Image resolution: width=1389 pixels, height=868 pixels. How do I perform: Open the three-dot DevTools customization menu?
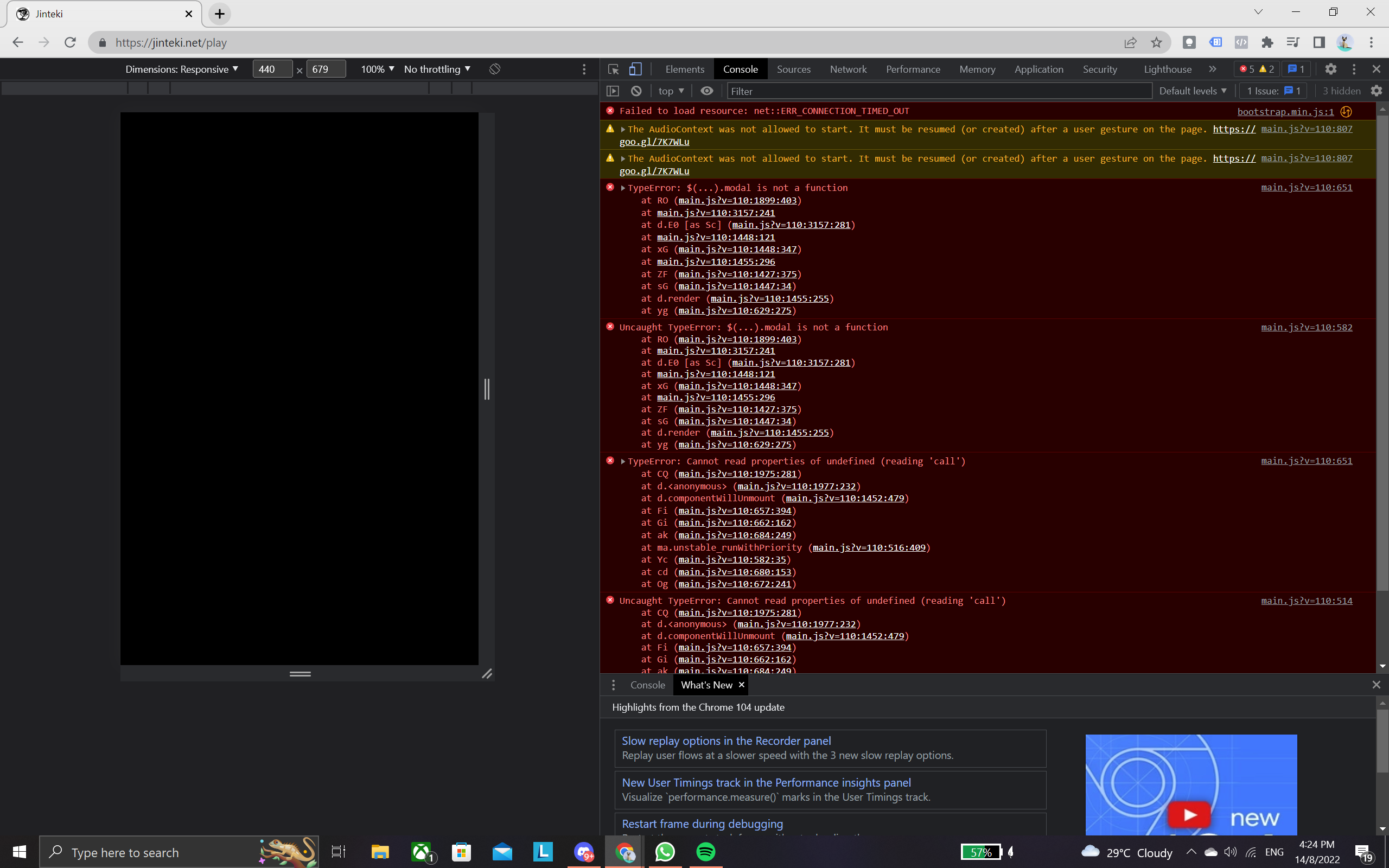pyautogui.click(x=1354, y=69)
